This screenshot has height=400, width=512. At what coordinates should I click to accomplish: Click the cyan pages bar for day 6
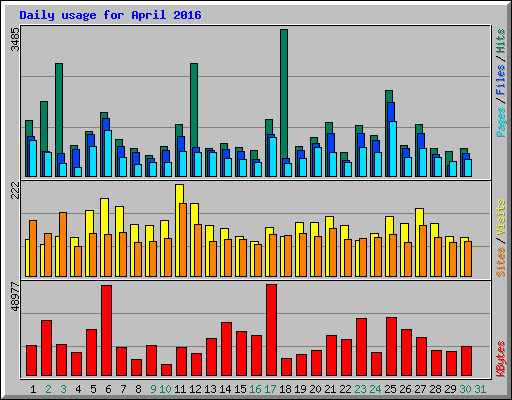click(x=108, y=153)
